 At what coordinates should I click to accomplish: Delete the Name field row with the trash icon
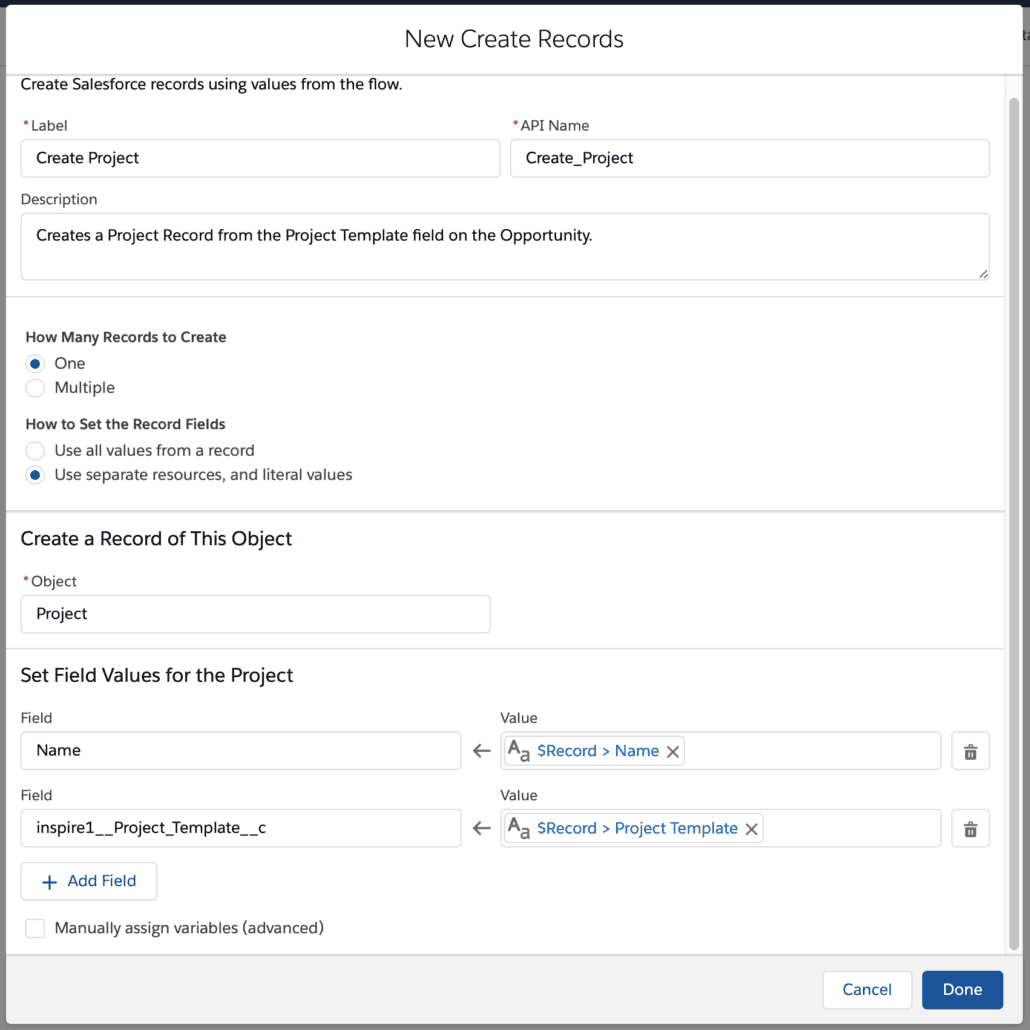[x=970, y=751]
